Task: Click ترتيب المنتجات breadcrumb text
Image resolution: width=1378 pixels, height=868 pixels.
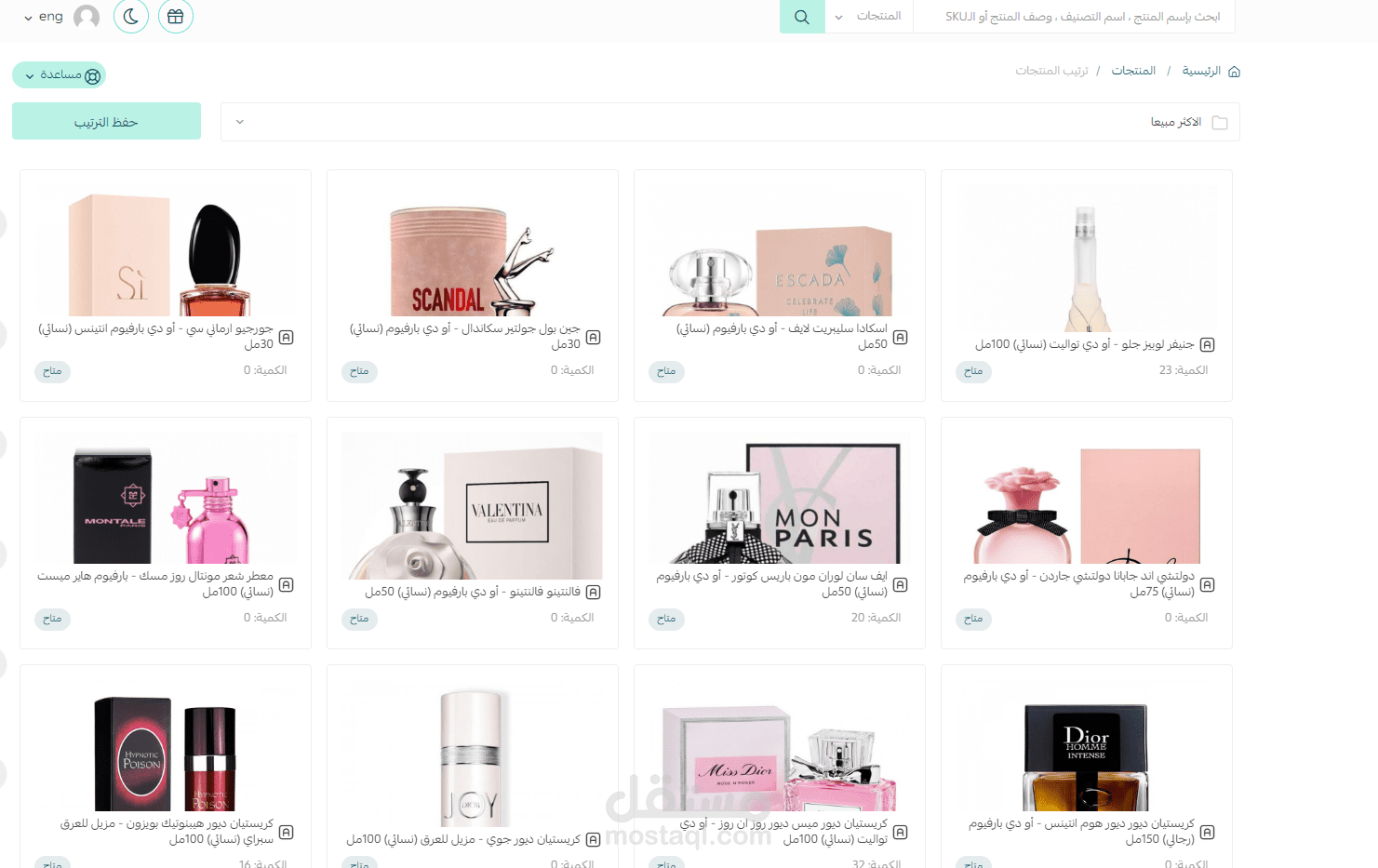Action: coord(1051,71)
